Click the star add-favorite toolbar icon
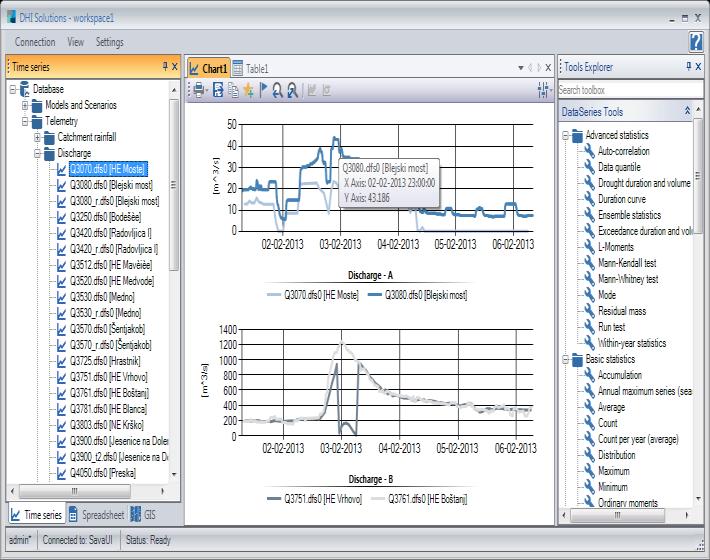 coord(248,90)
